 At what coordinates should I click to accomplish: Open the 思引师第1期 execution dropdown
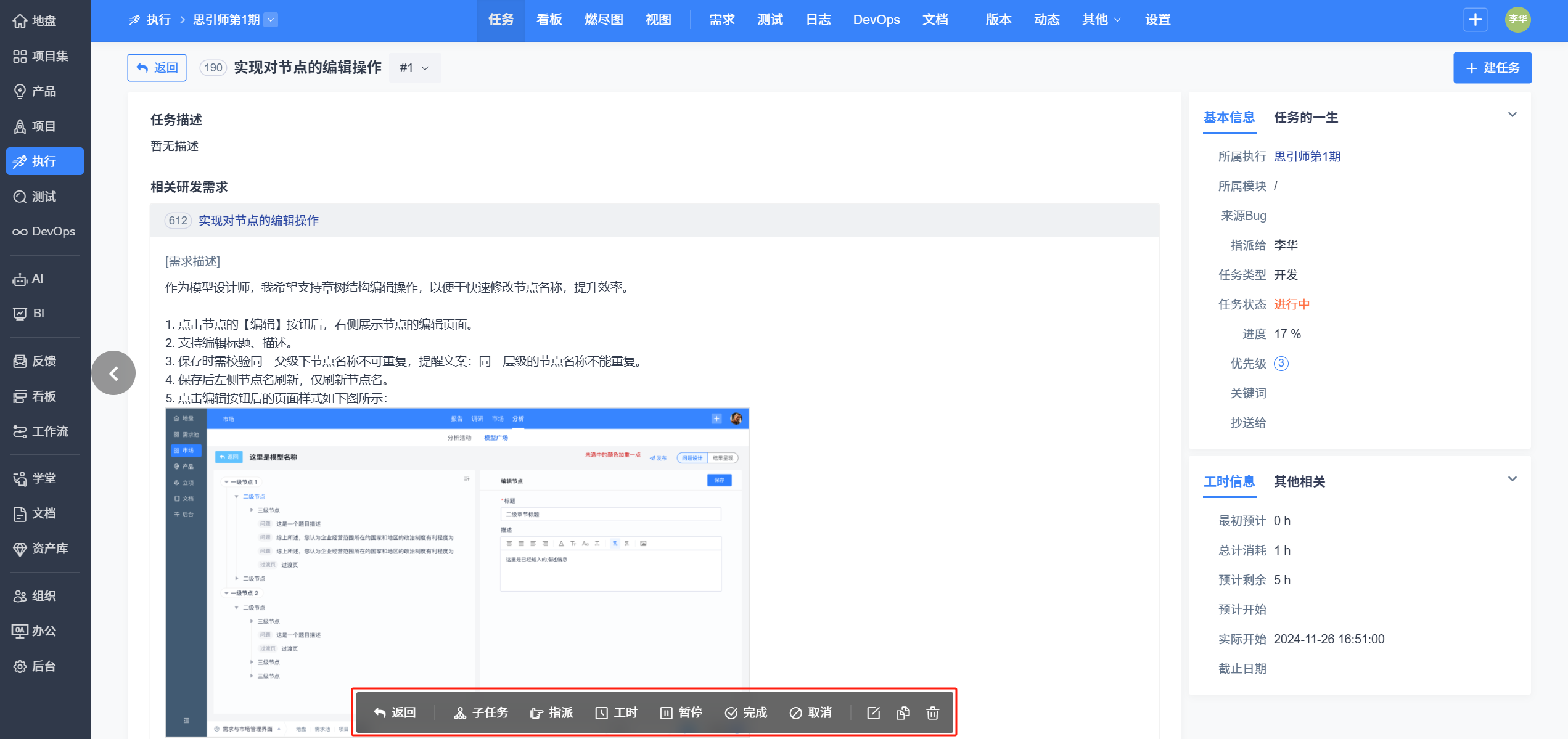[271, 20]
